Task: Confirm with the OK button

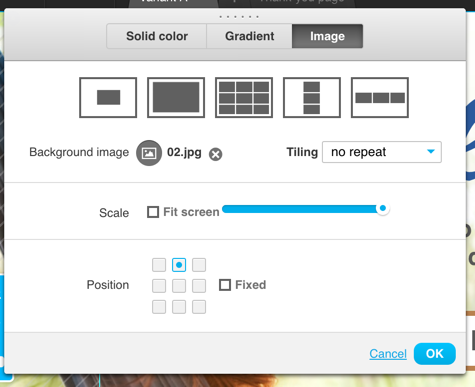Action: [435, 354]
